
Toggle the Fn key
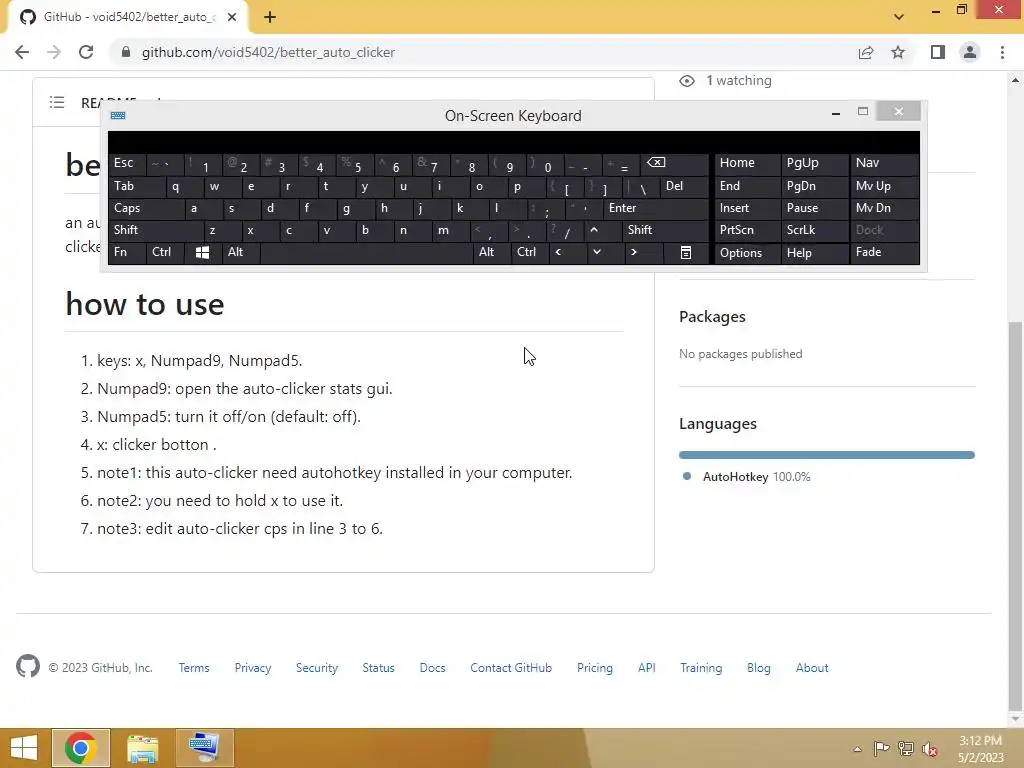(x=127, y=253)
